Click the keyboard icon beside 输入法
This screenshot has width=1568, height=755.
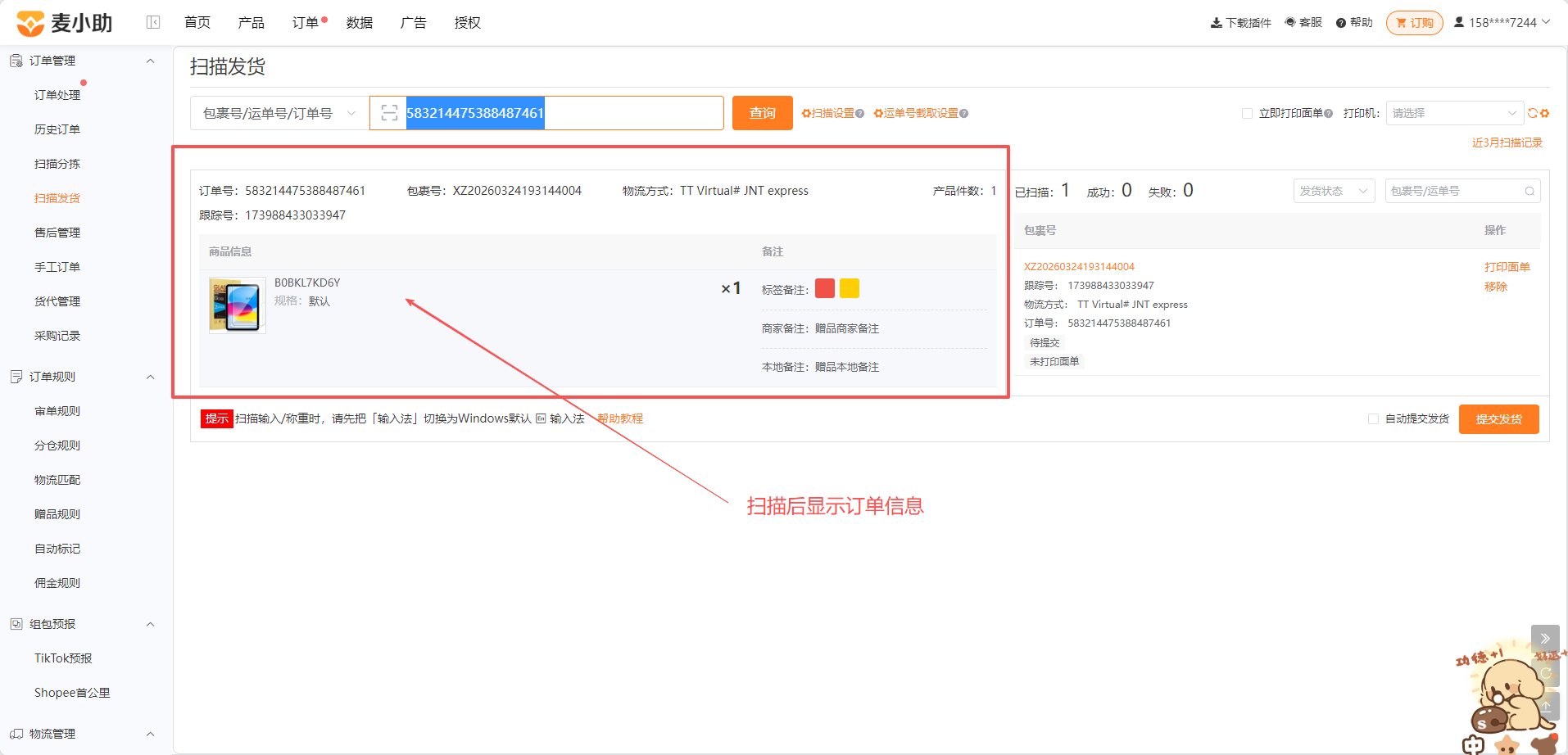tap(541, 418)
